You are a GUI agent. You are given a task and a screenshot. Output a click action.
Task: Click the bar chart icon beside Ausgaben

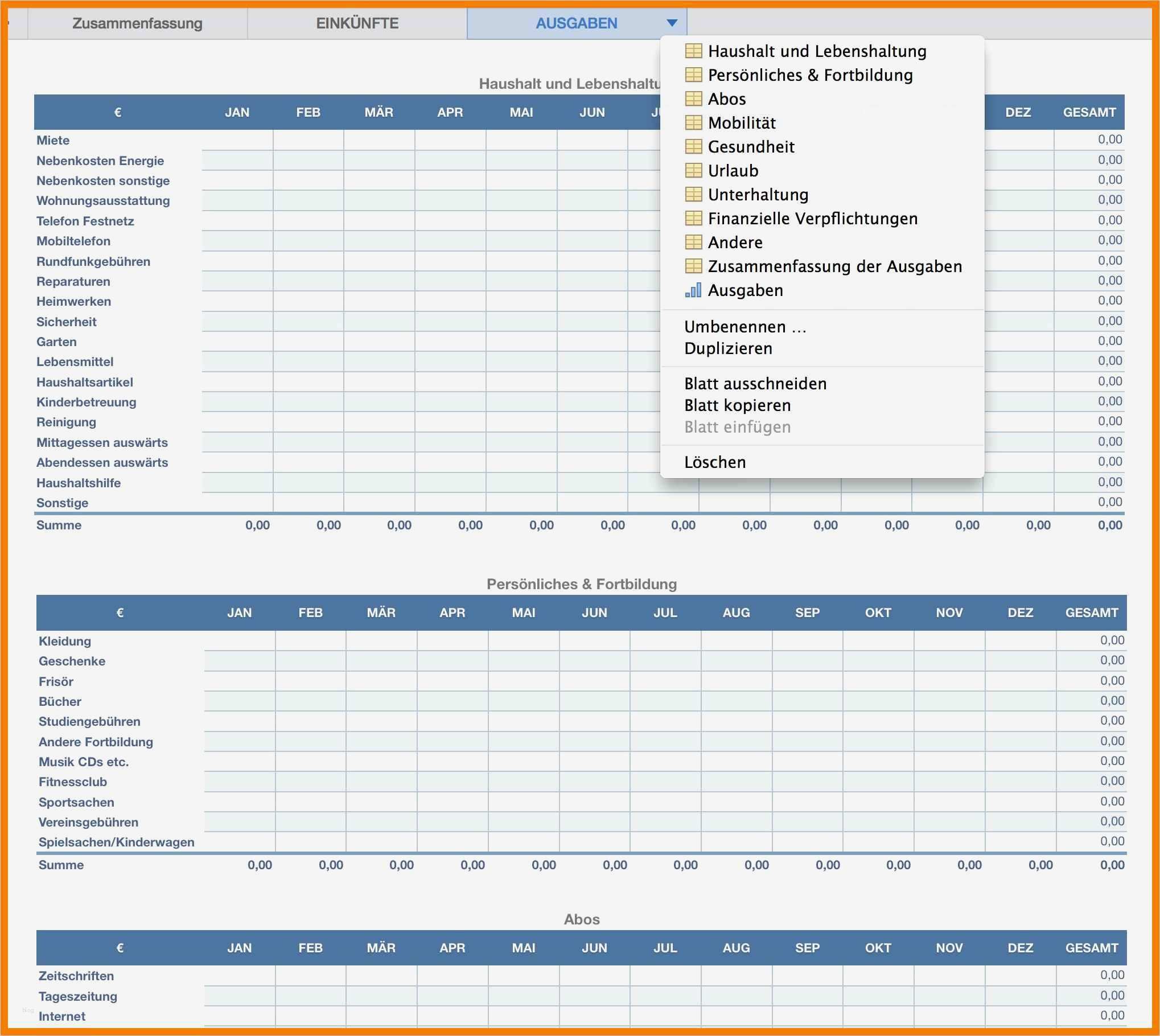(693, 290)
